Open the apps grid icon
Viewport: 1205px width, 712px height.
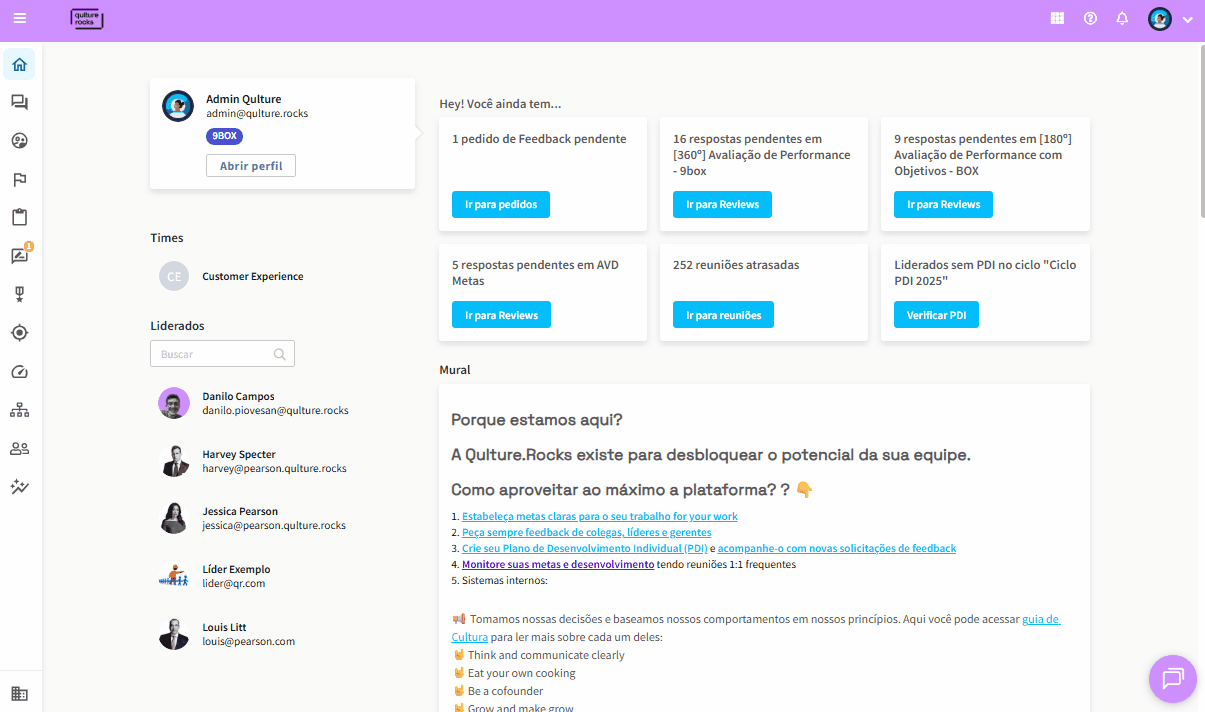pos(1057,18)
